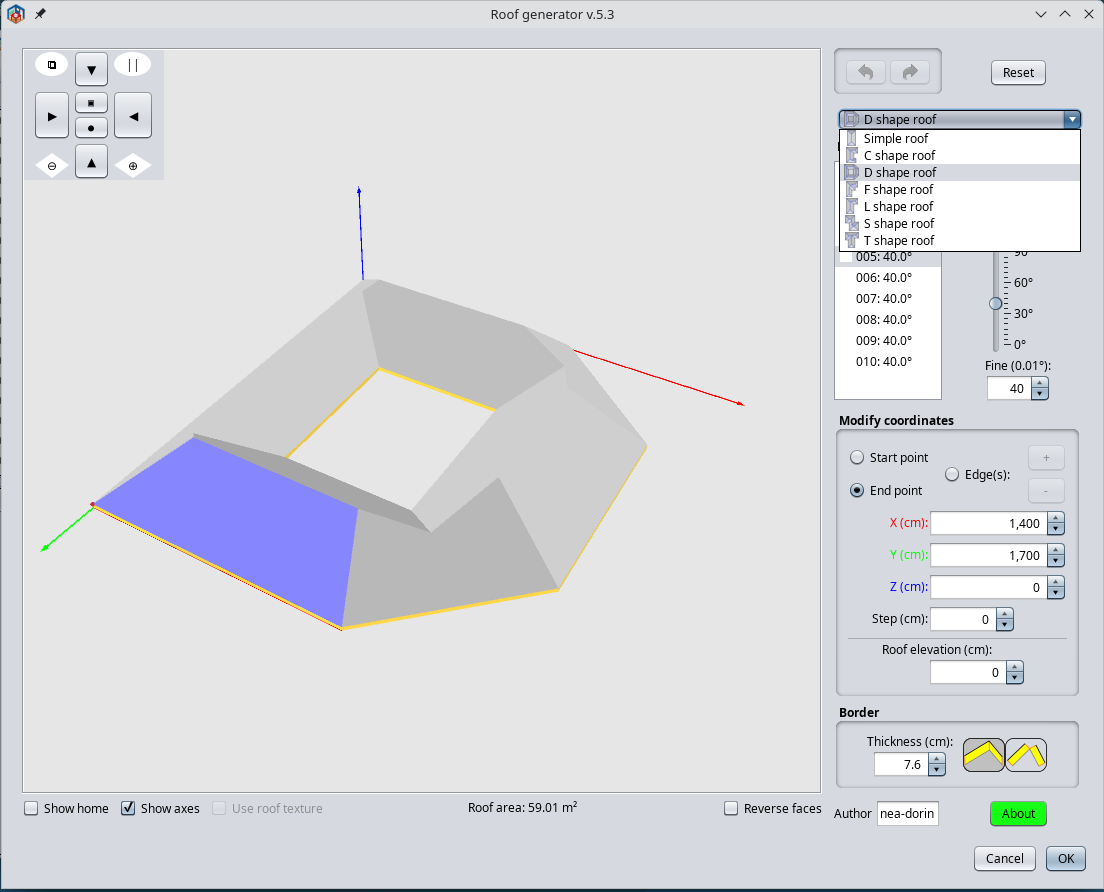This screenshot has width=1104, height=892.
Task: Click the Fine angle value field
Action: pos(1009,389)
